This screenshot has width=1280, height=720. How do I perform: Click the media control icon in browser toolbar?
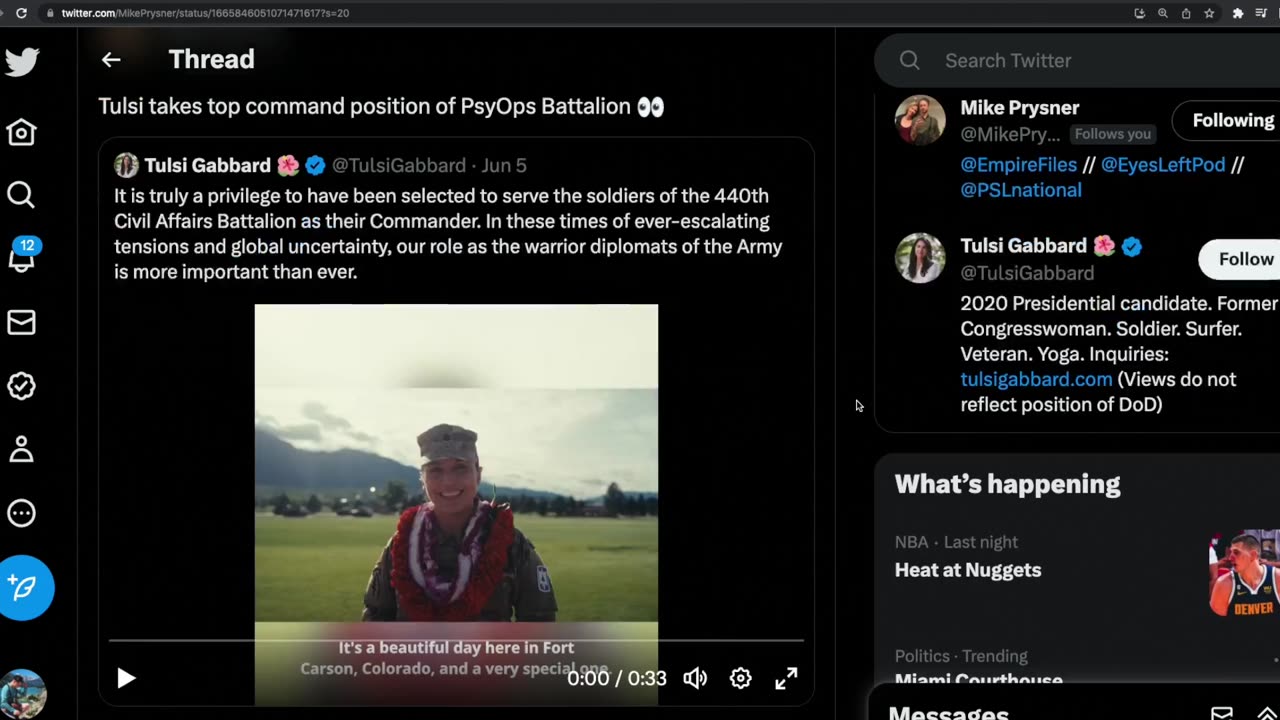[x=1263, y=13]
